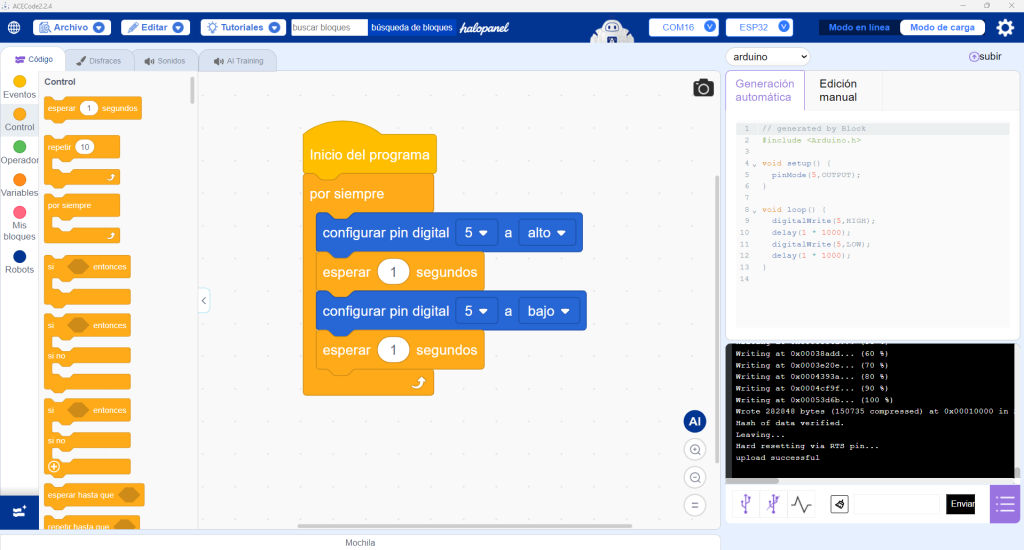Zoom in the block workspace
The image size is (1024, 550).
click(695, 449)
